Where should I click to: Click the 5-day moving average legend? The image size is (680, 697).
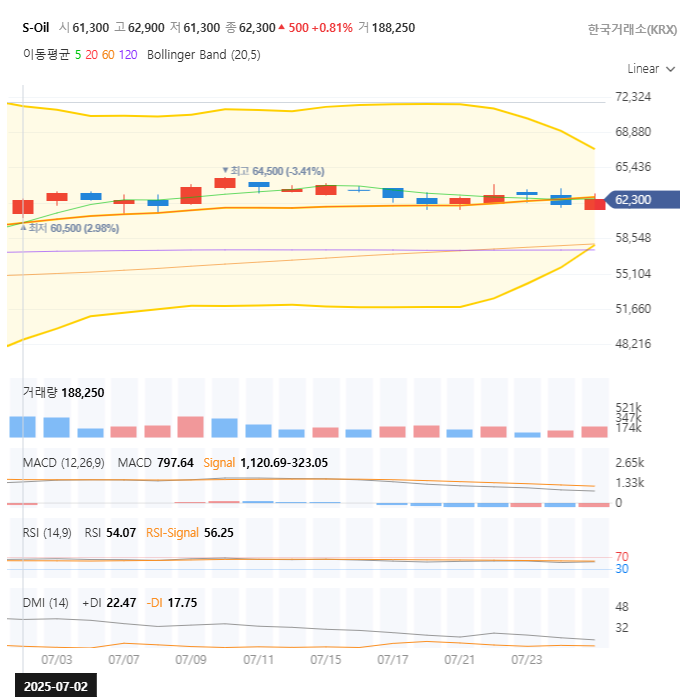click(78, 55)
